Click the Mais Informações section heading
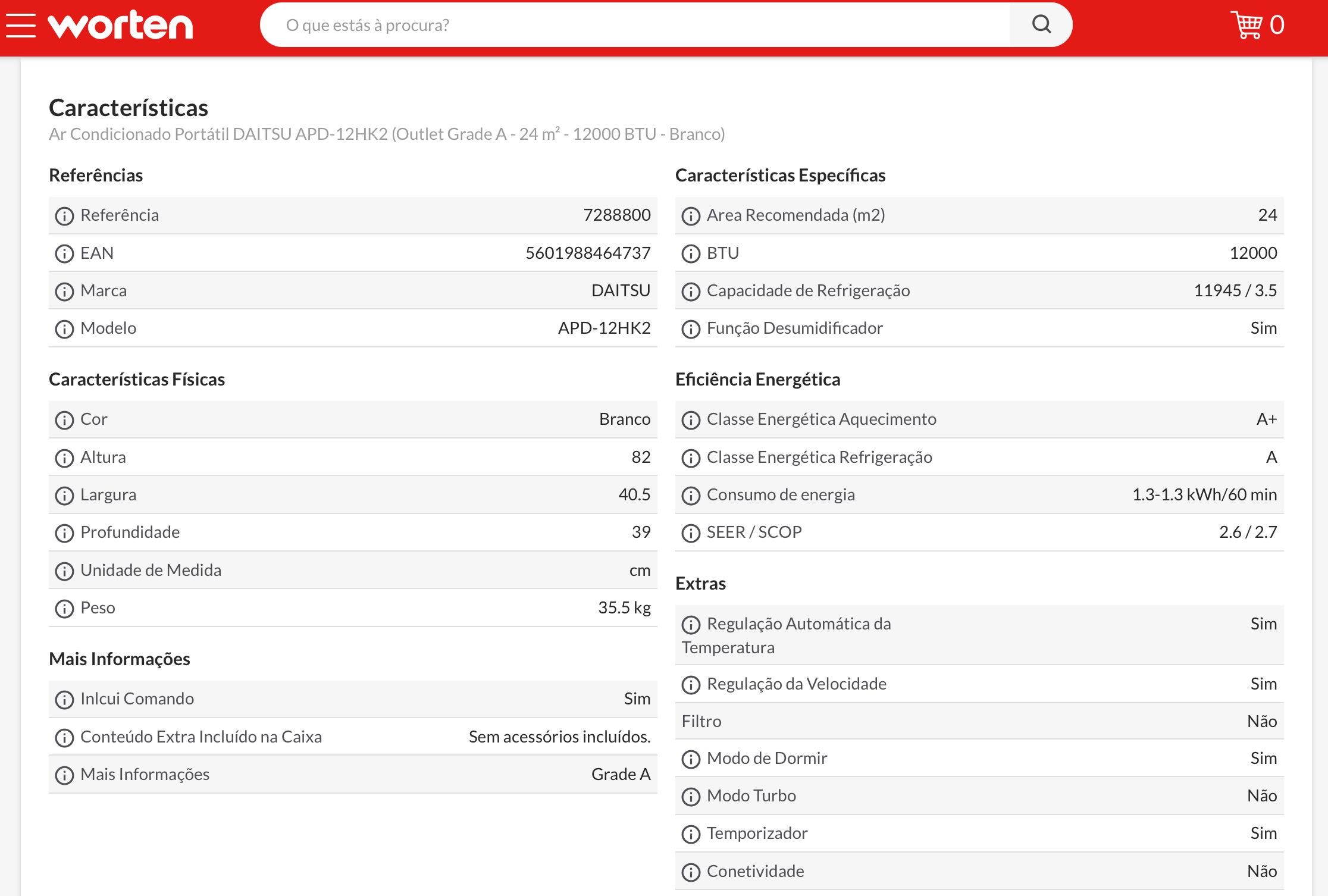The height and width of the screenshot is (896, 1328). 120,659
